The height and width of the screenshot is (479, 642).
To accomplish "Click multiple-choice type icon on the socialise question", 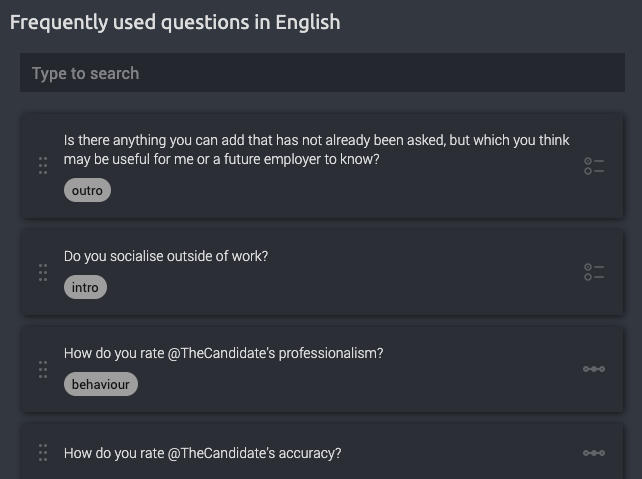I will (x=594, y=272).
